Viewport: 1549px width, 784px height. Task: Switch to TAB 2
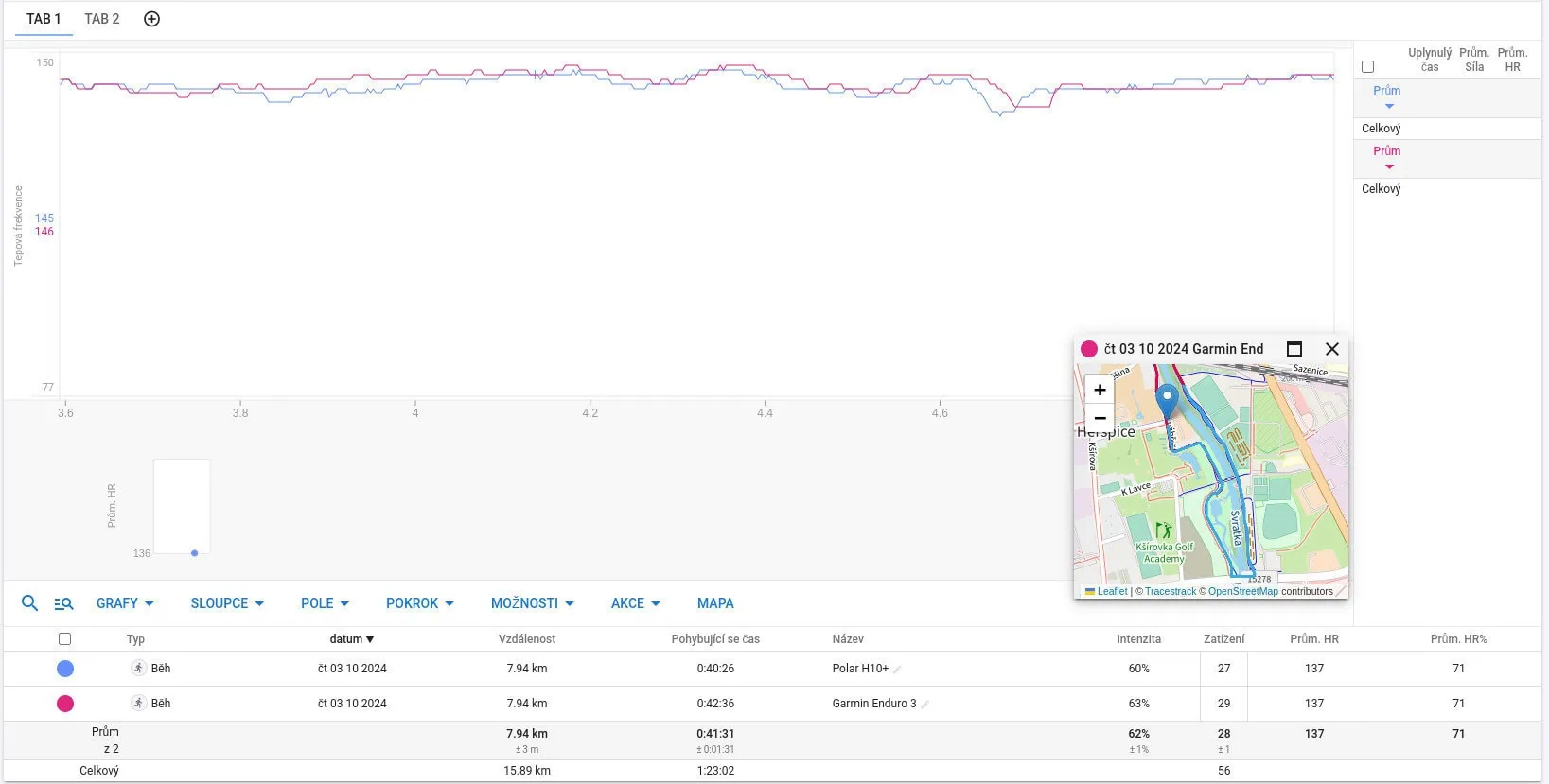point(102,19)
